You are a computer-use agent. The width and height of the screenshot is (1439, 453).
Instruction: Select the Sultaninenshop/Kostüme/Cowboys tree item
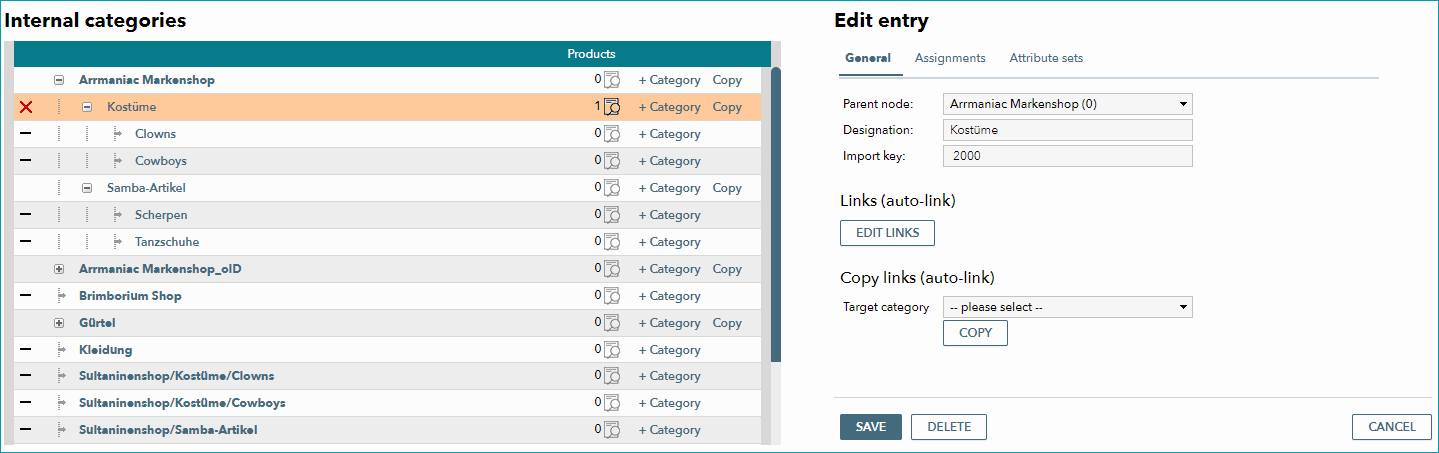click(182, 403)
